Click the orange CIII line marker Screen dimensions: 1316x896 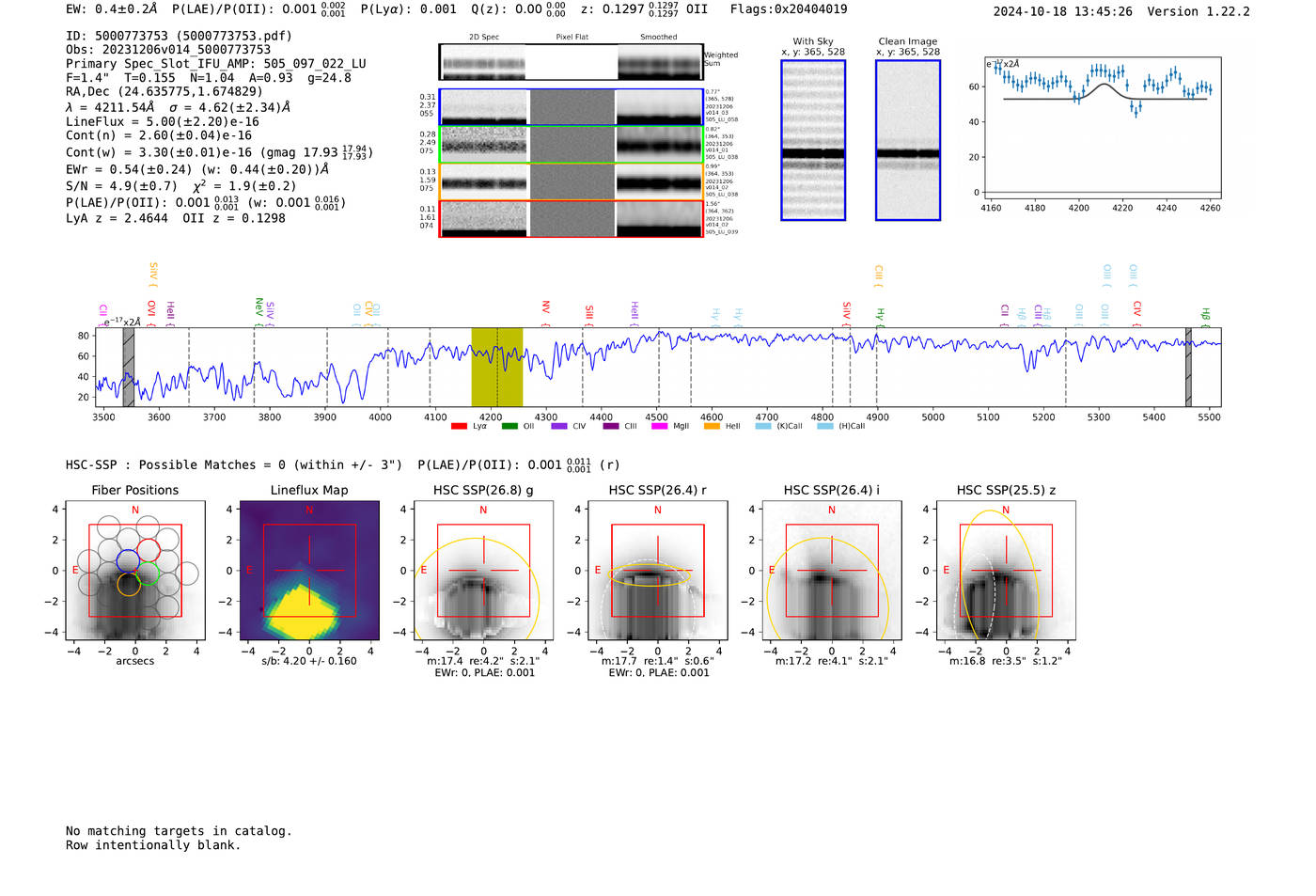point(878,276)
